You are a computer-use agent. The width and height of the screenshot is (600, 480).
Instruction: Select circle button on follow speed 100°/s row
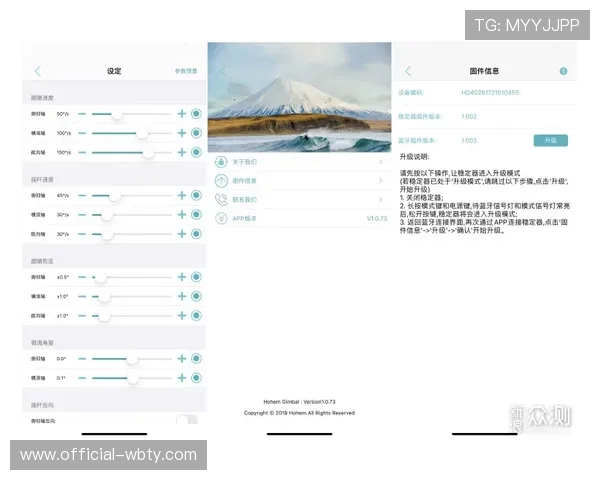[x=196, y=133]
